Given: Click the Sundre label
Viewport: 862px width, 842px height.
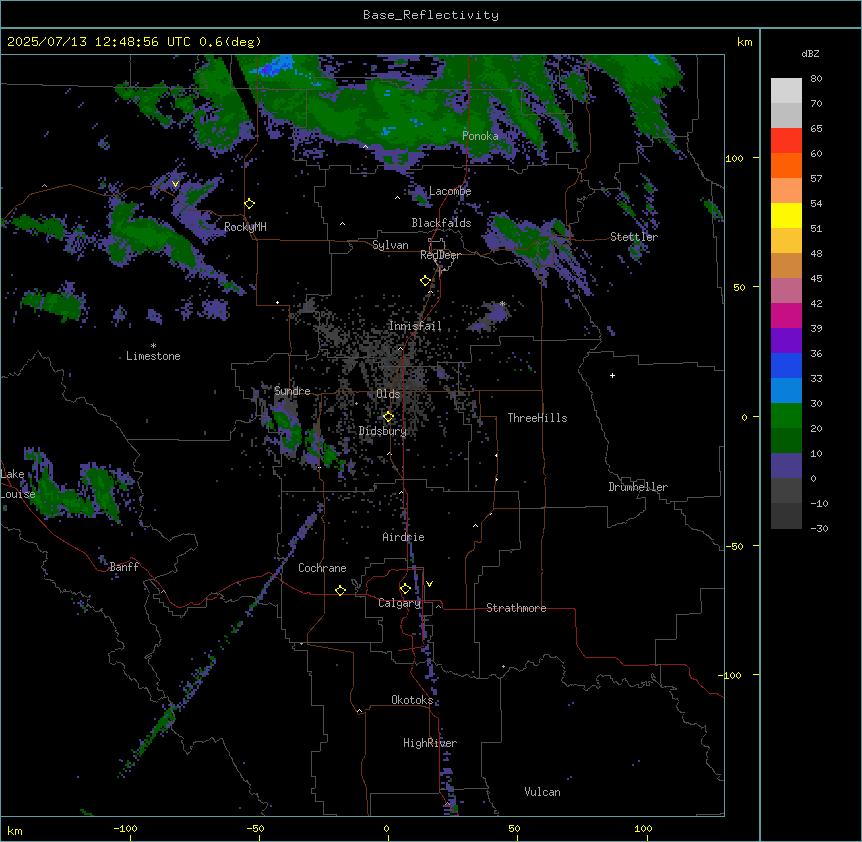Looking at the screenshot, I should [292, 391].
